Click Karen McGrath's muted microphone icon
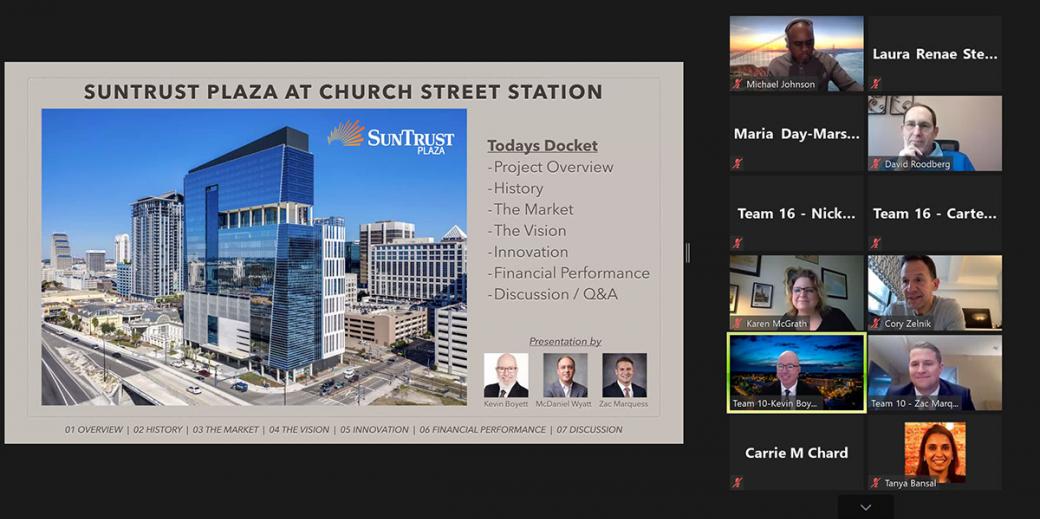 [x=737, y=323]
